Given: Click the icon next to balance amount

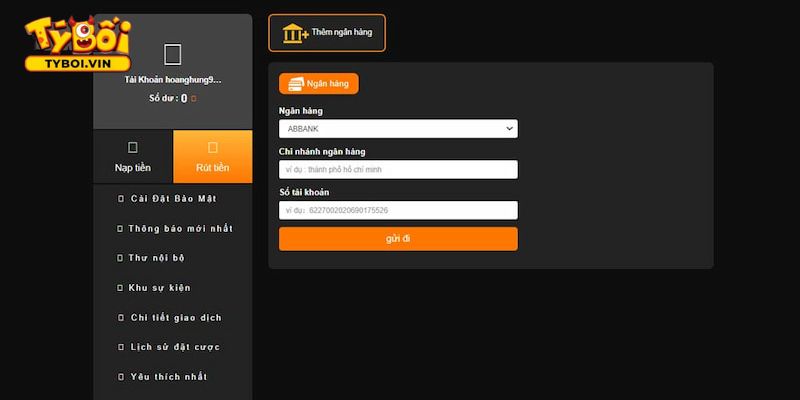Looking at the screenshot, I should click(x=194, y=99).
